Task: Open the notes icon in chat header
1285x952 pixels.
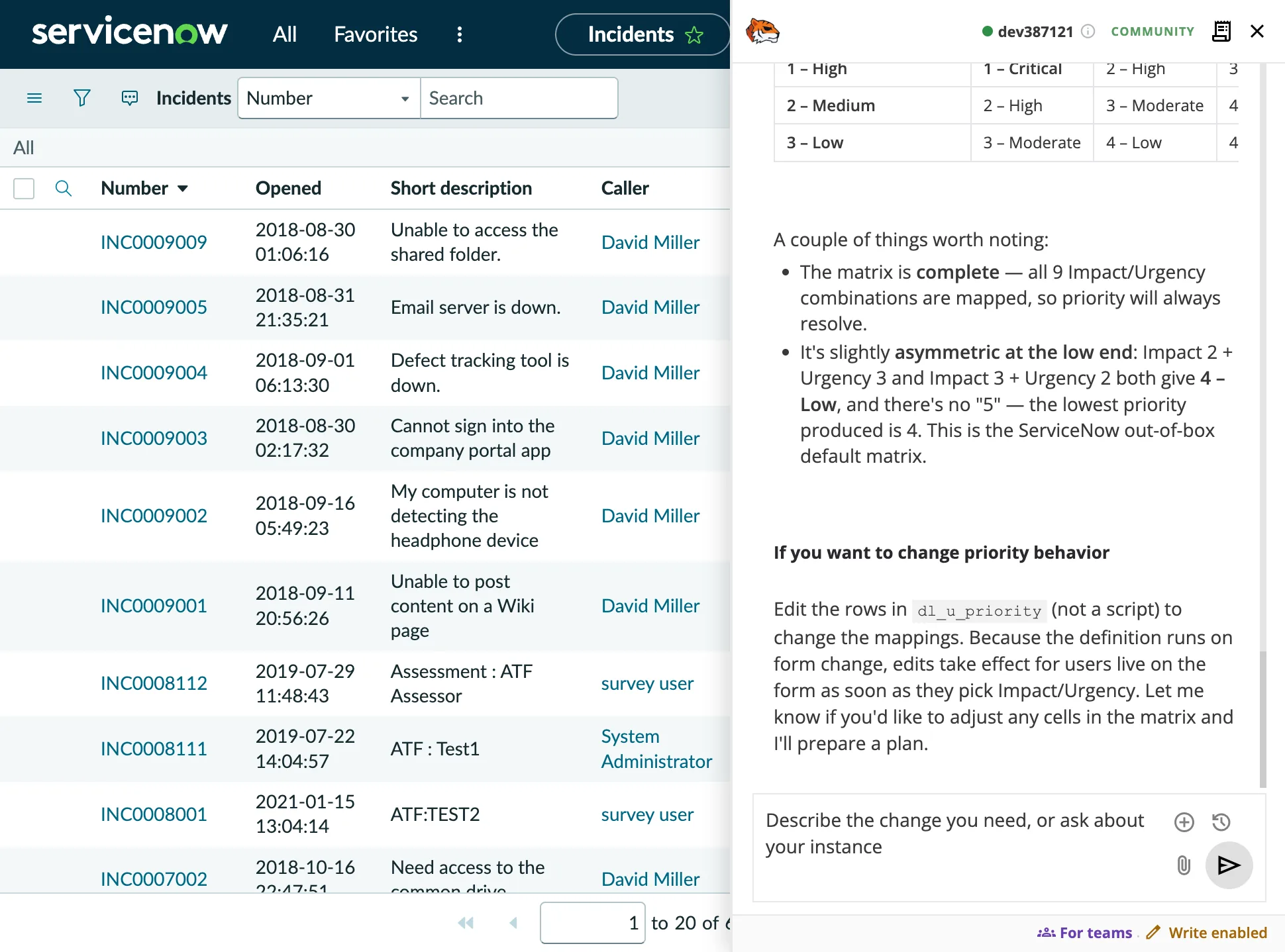Action: pos(1221,31)
